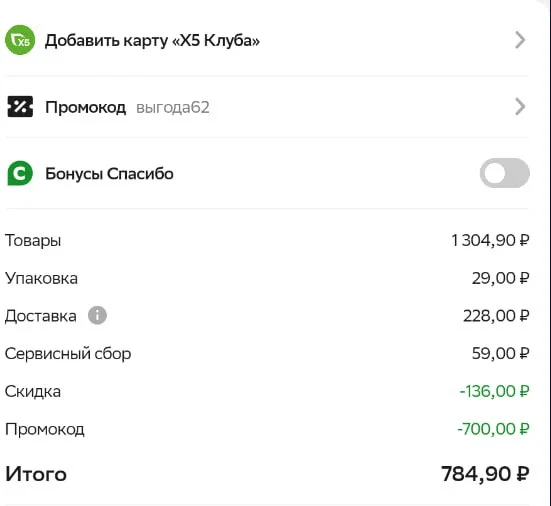Edit the entered promo code выгода62
The width and height of the screenshot is (551, 506).
coord(173,108)
